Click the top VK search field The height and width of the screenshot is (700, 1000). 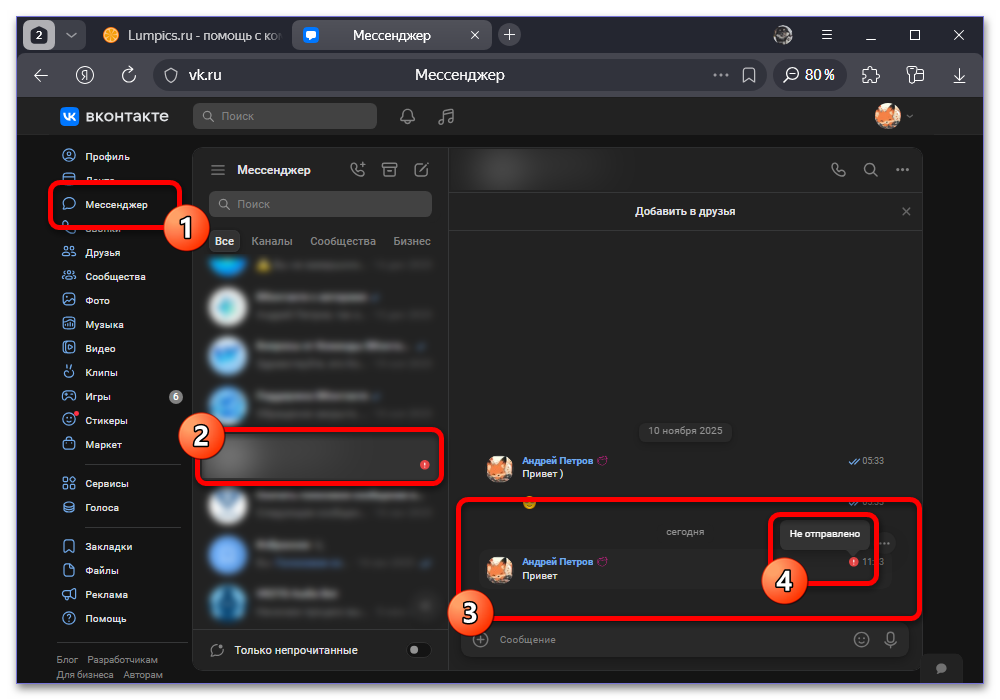tap(284, 116)
